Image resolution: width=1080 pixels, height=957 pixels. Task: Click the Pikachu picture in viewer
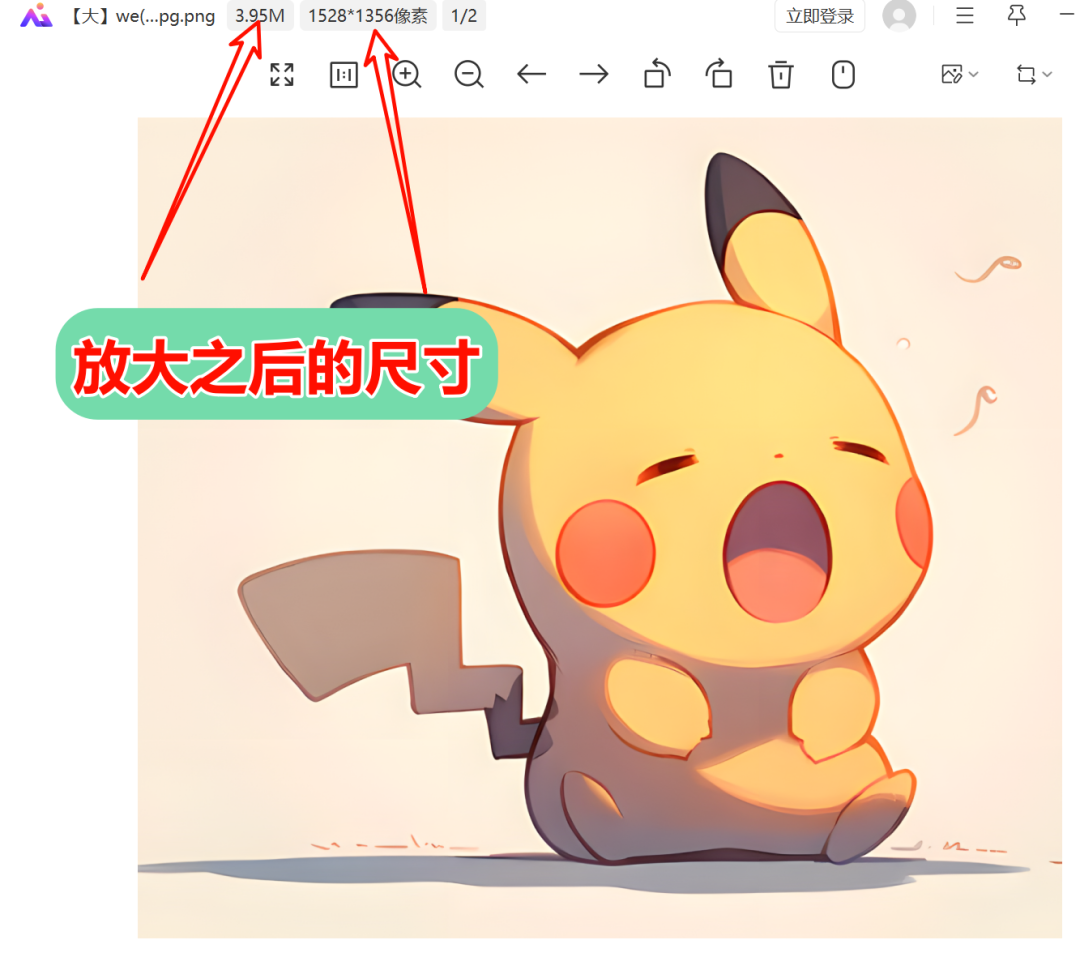(x=599, y=527)
